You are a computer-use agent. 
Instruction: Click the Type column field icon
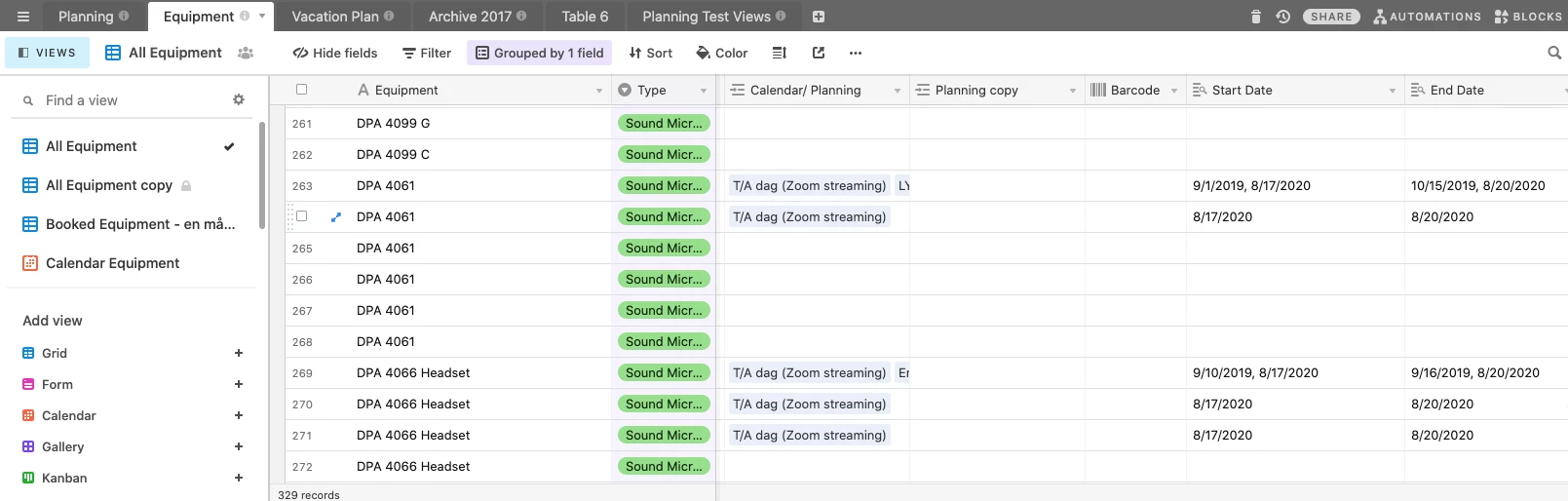click(625, 90)
